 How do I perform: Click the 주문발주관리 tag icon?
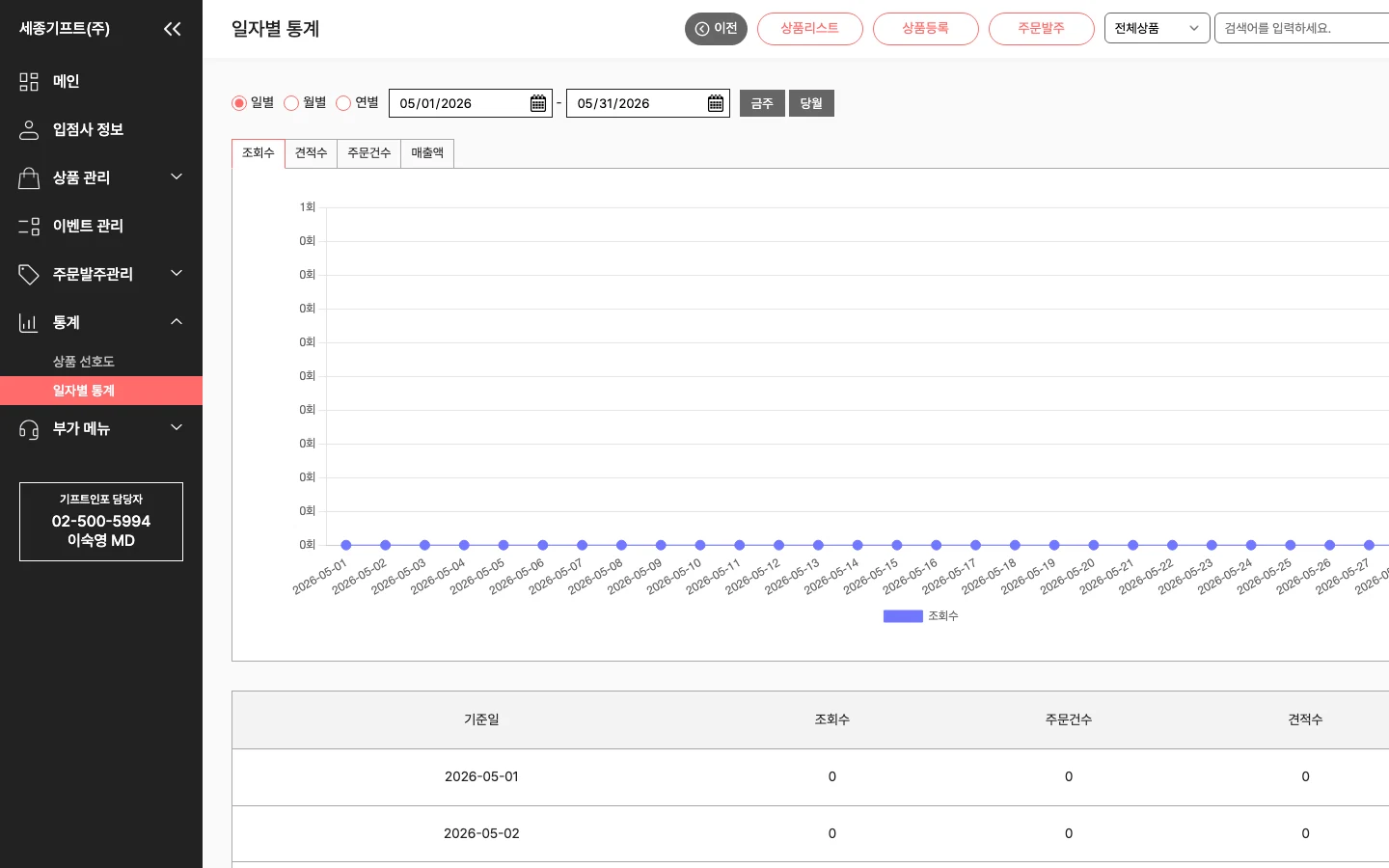coord(29,275)
